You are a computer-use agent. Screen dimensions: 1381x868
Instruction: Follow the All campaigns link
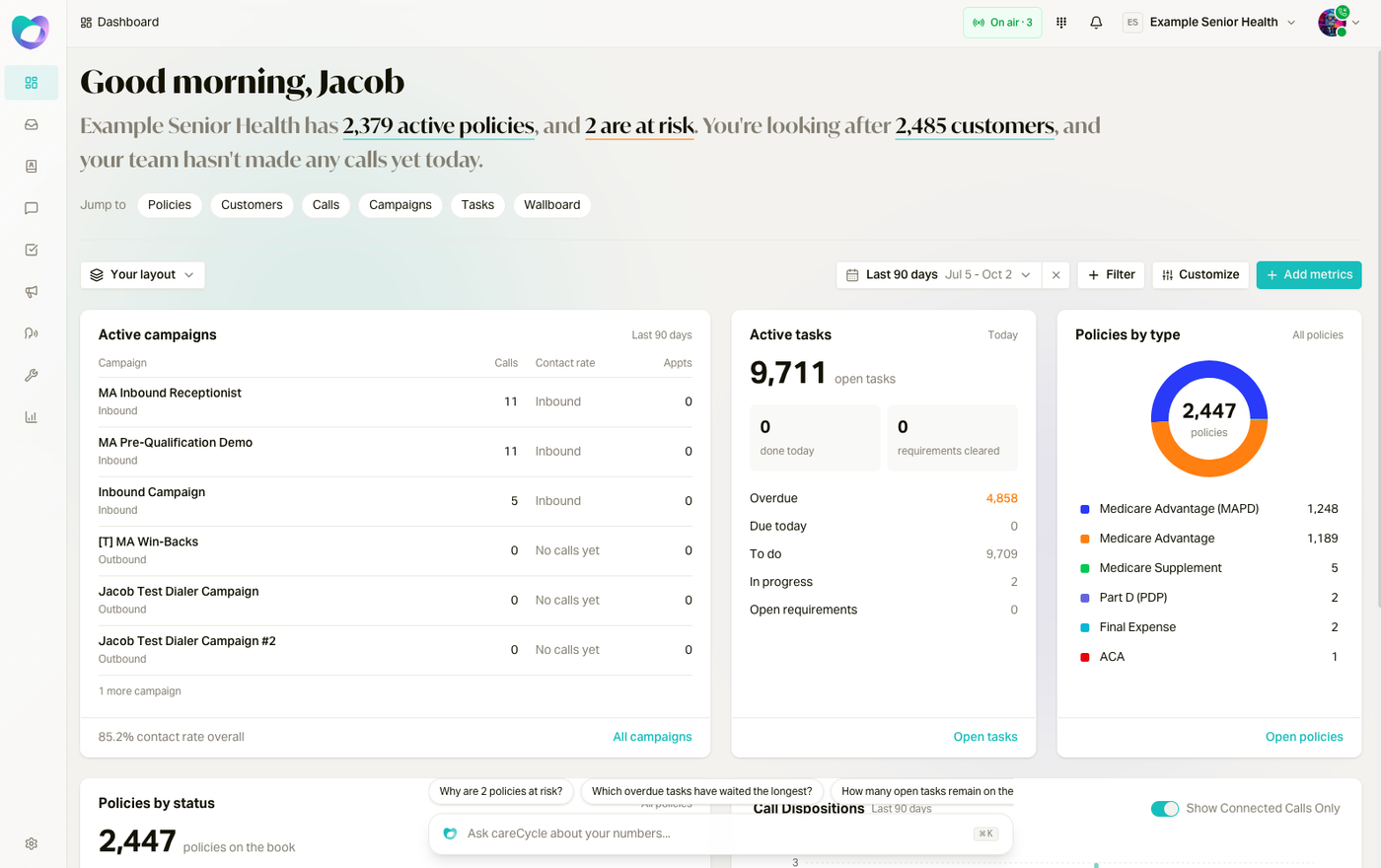pos(652,737)
